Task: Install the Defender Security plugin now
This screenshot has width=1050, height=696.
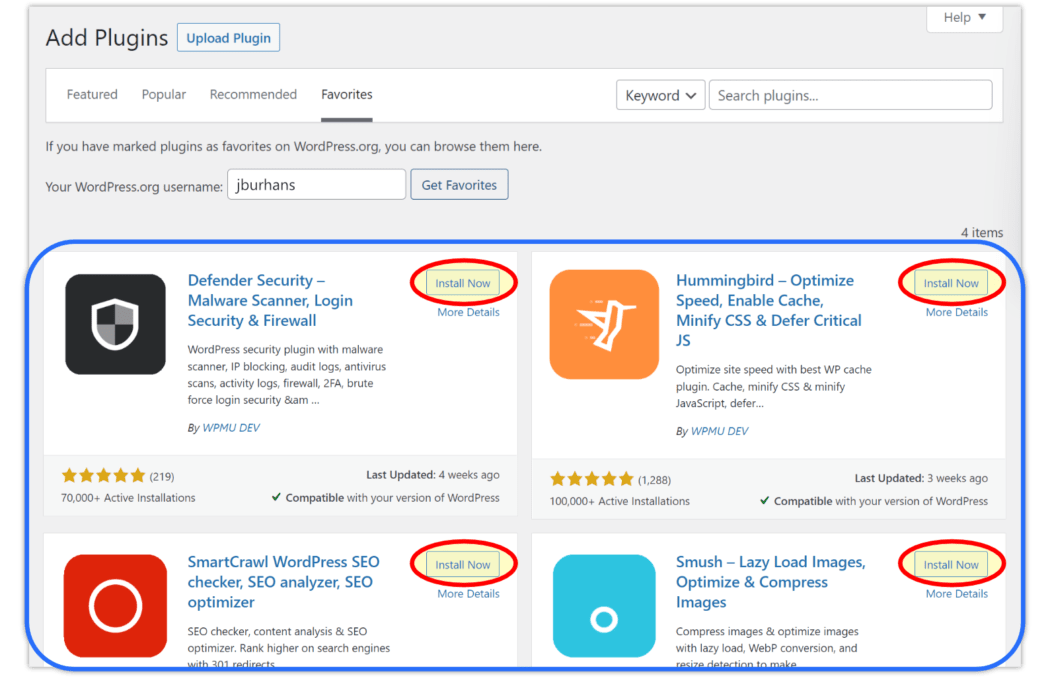Action: tap(463, 283)
